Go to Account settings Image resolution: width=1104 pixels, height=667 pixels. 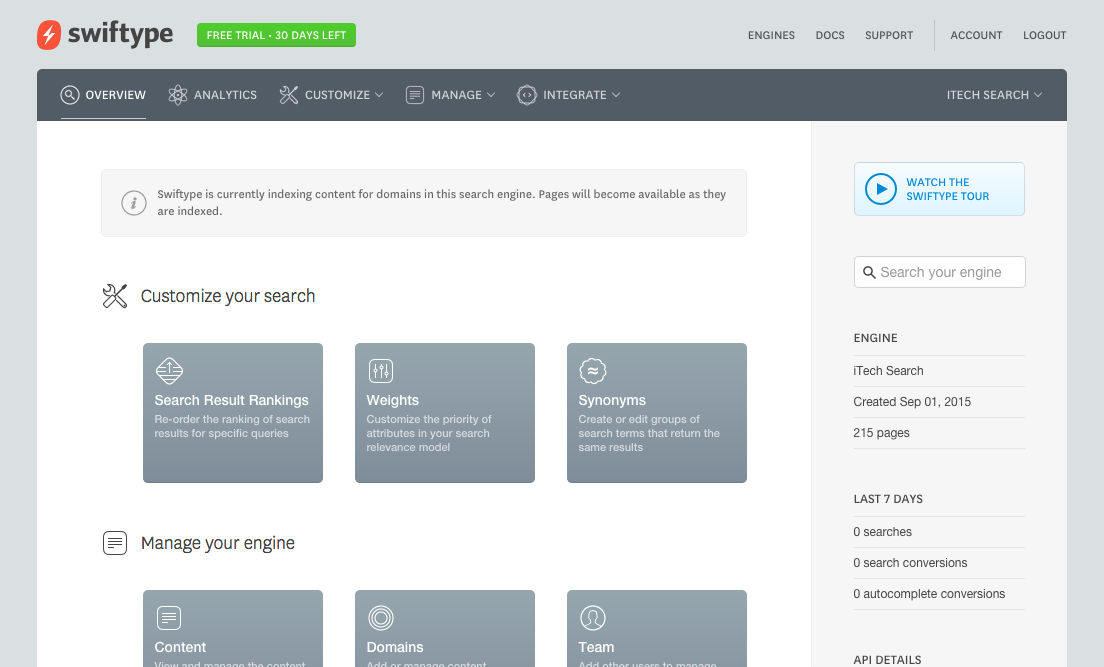976,35
